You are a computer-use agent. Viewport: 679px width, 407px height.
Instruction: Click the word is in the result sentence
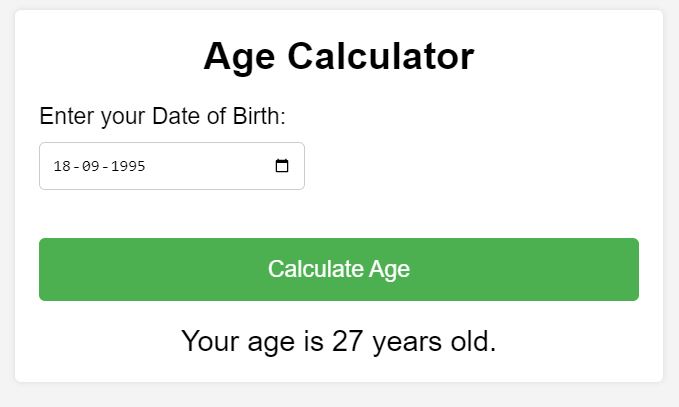tap(314, 342)
